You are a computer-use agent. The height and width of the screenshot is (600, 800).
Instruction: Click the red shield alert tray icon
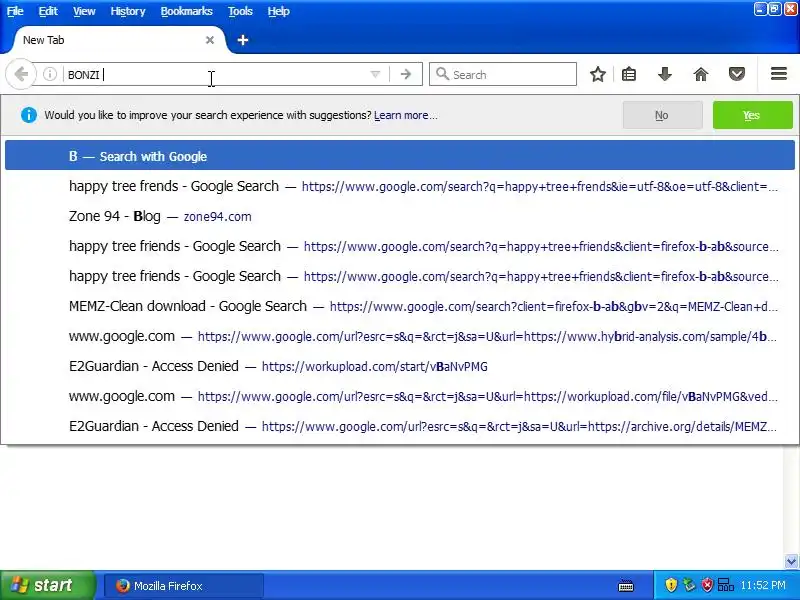click(x=707, y=585)
